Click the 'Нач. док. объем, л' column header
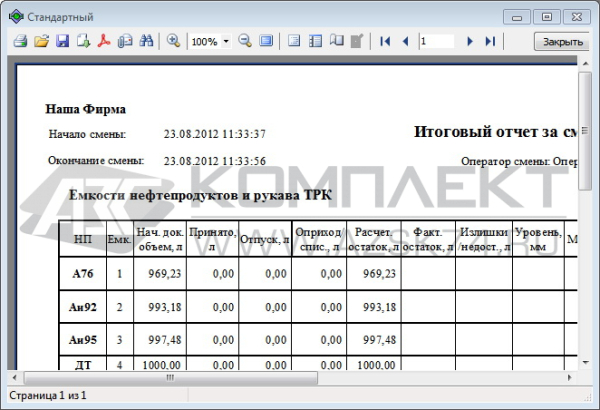 point(160,239)
